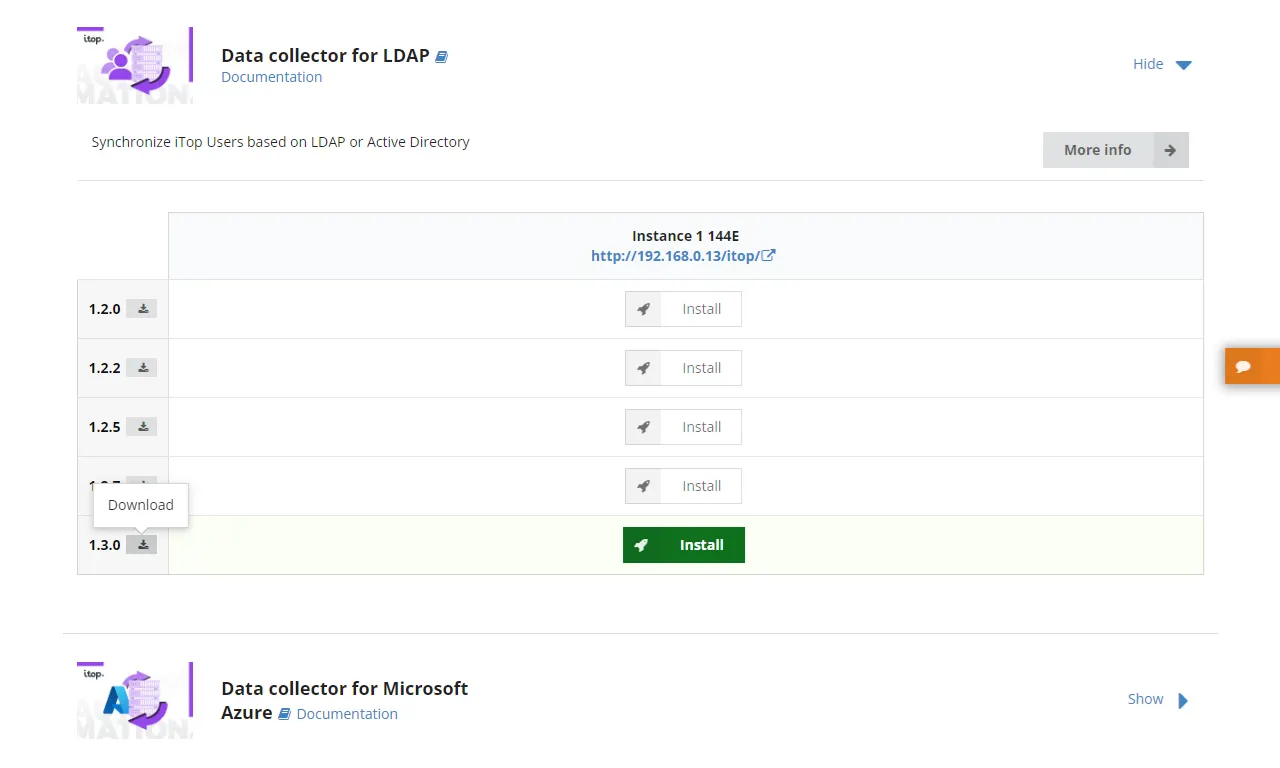Screen dimensions: 1280x768
Task: Open Documentation link for Microsoft Azure collector
Action: 347,714
